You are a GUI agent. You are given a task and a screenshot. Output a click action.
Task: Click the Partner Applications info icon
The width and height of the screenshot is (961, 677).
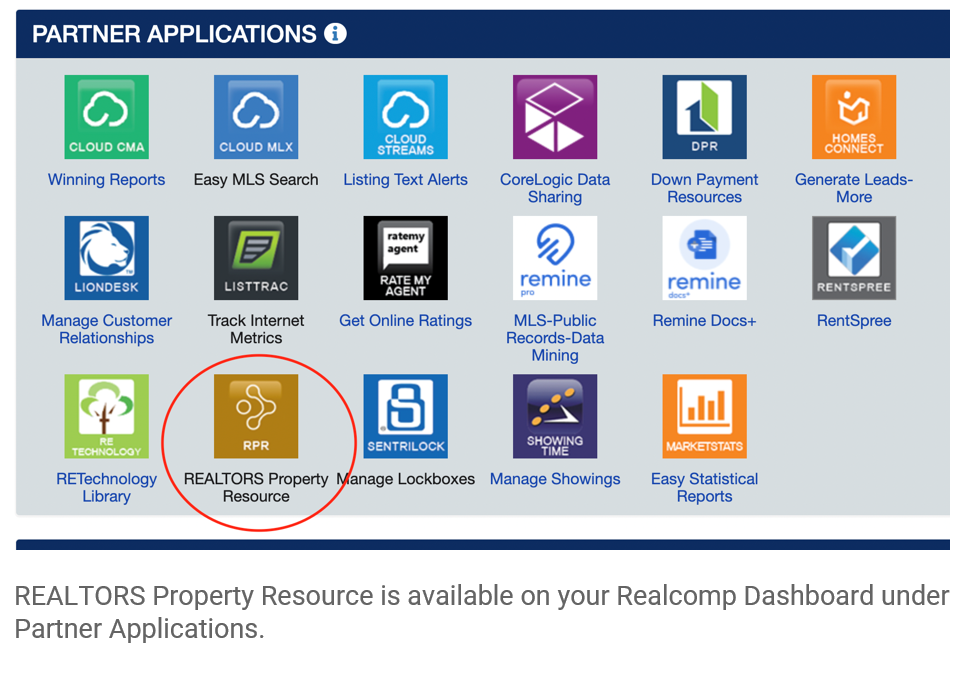[x=335, y=33]
